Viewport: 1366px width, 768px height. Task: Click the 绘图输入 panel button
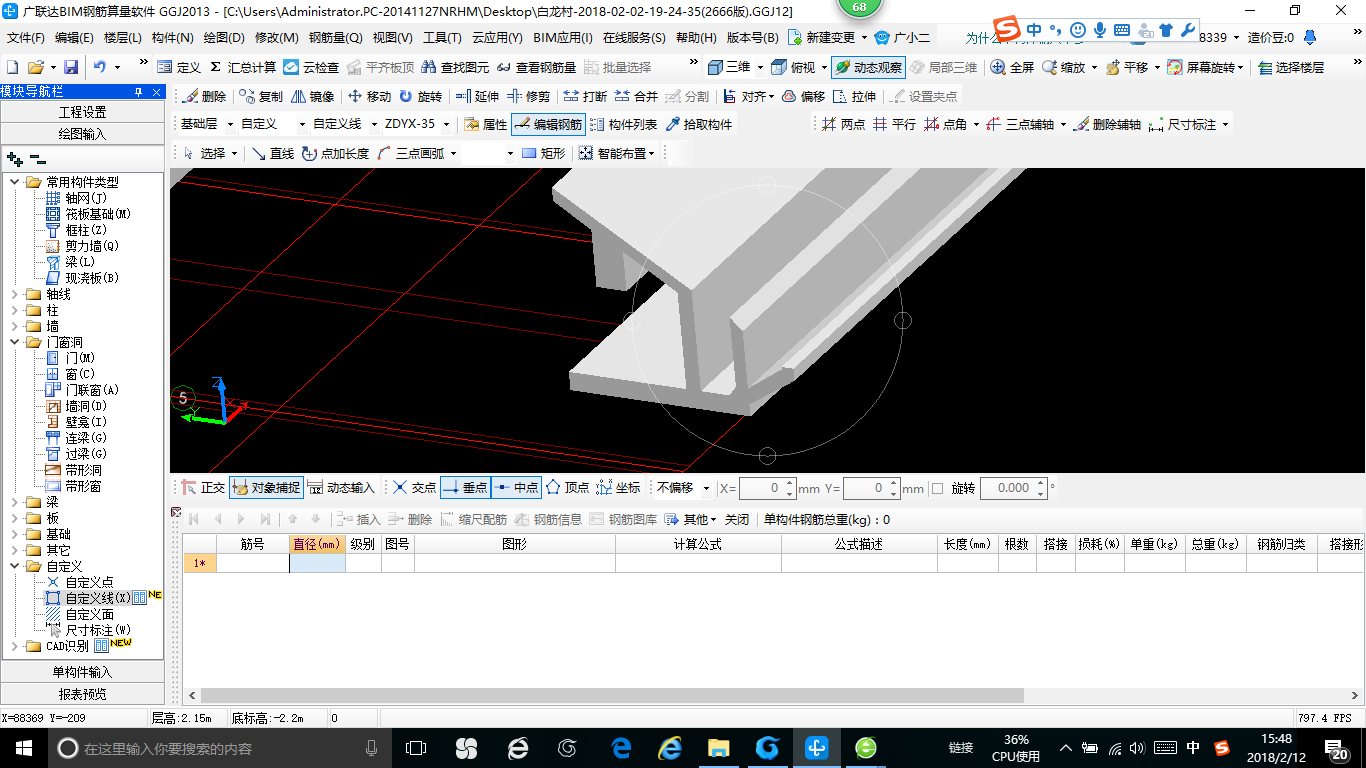click(82, 133)
